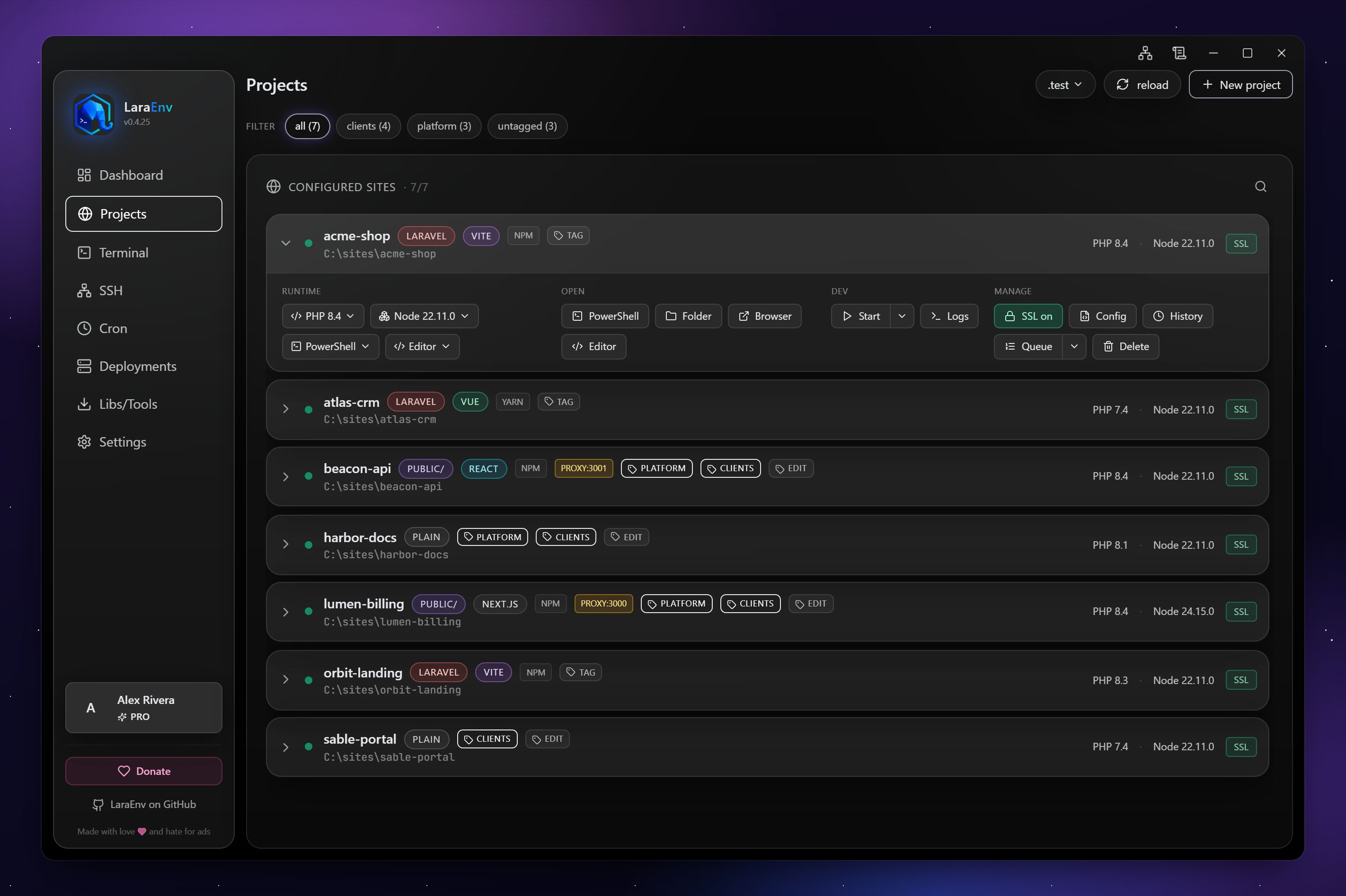Open the Terminal page in sidebar
The image size is (1346, 896).
click(x=143, y=253)
